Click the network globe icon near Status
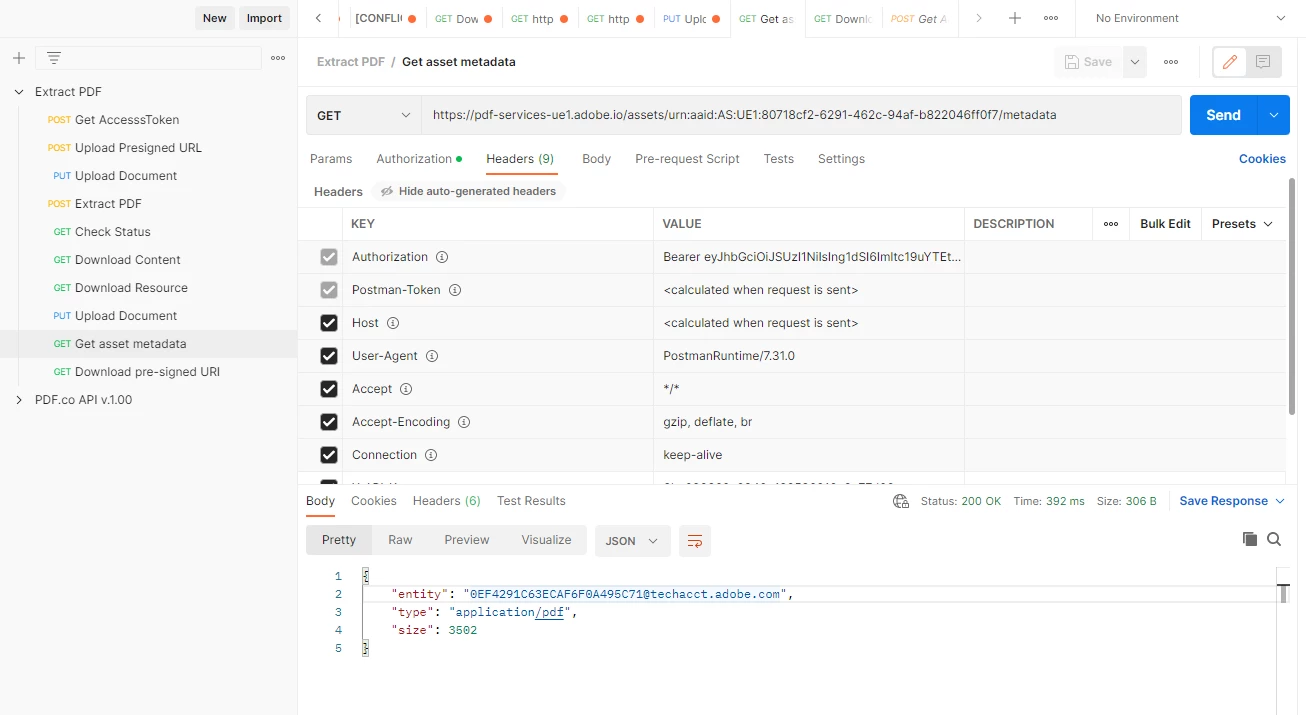The width and height of the screenshot is (1306, 715). click(x=901, y=501)
